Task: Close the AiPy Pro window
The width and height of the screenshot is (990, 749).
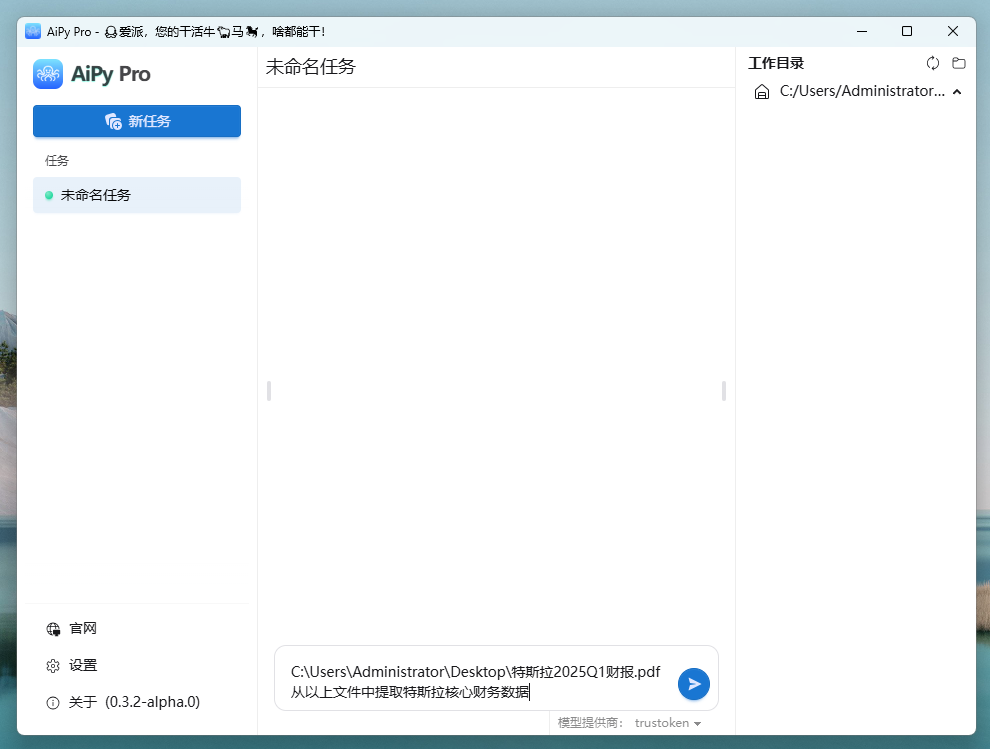Action: (953, 31)
